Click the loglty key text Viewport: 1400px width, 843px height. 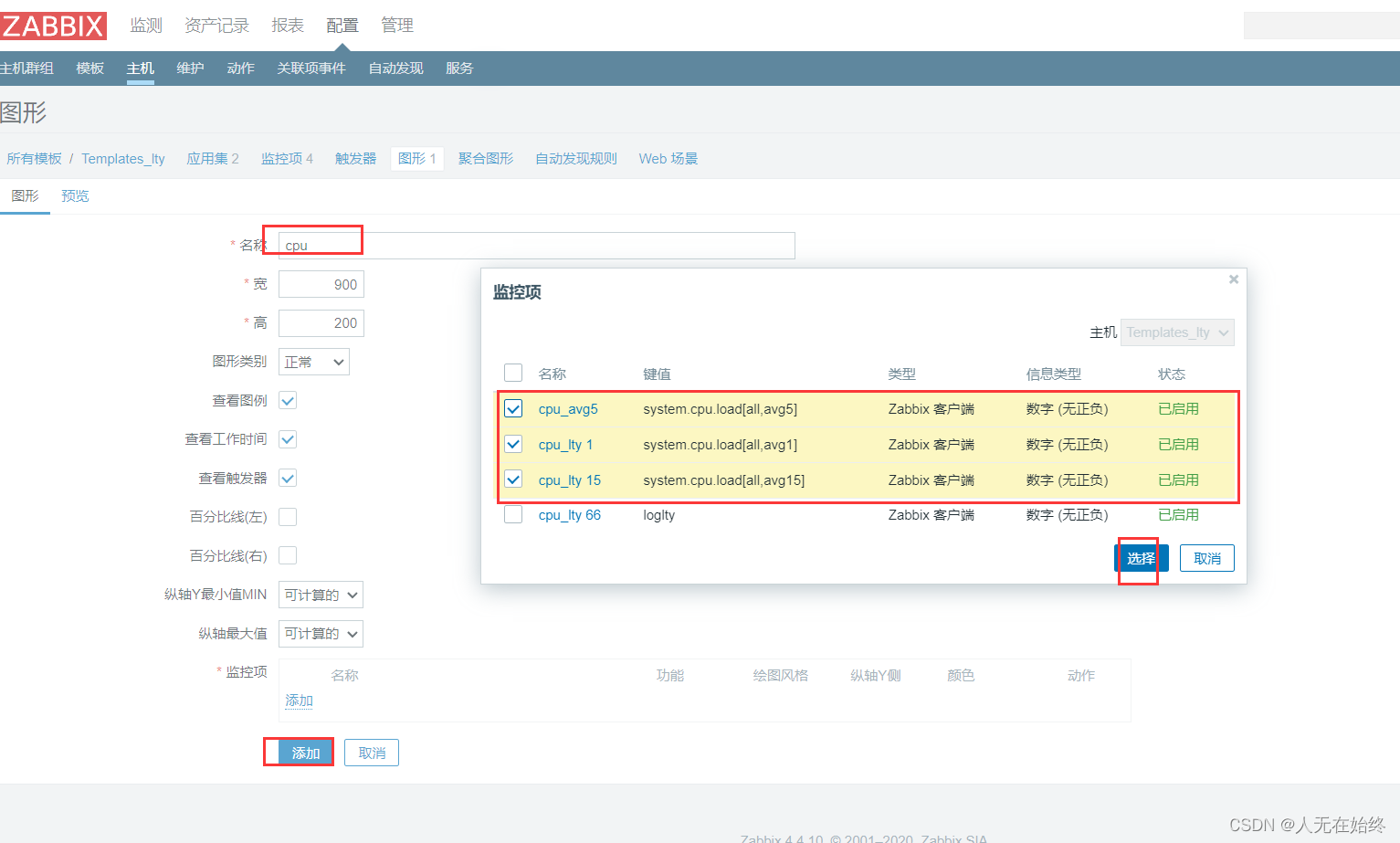tap(659, 515)
